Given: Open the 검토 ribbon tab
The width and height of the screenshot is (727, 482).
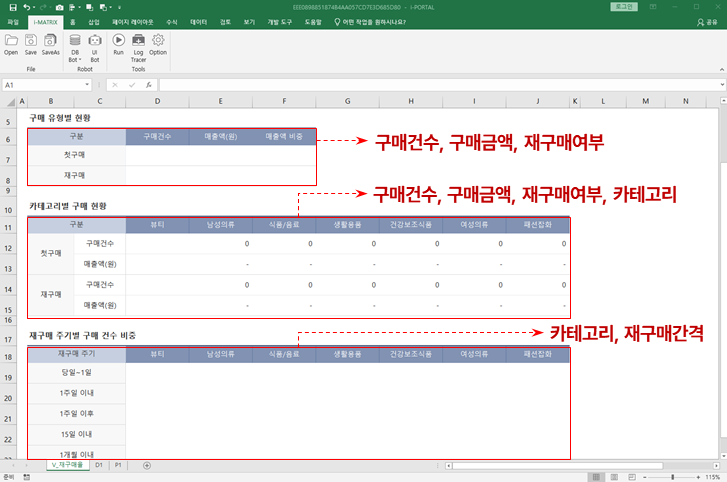Looking at the screenshot, I should click(x=225, y=22).
